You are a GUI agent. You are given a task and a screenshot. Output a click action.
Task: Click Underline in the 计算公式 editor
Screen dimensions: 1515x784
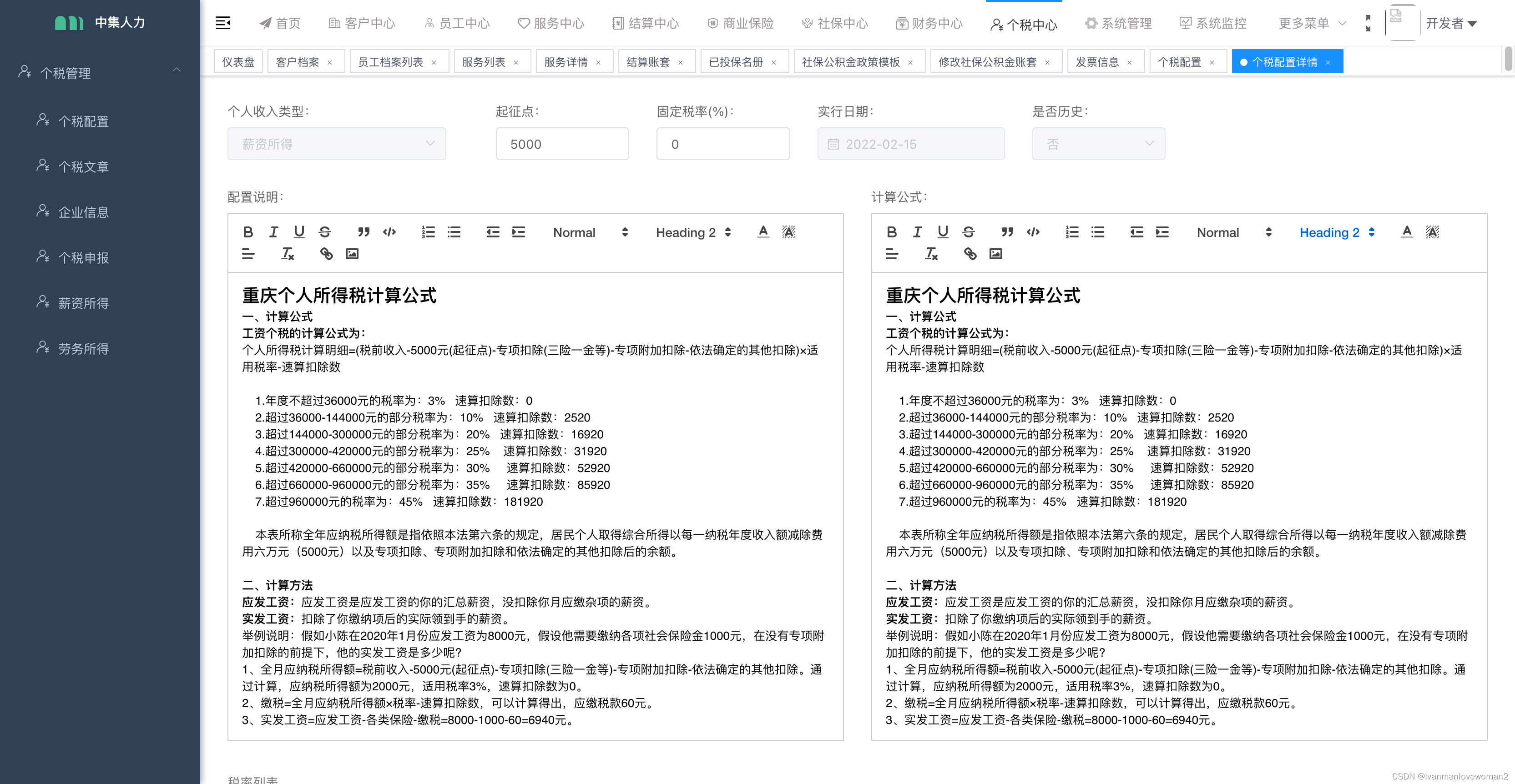[x=943, y=232]
